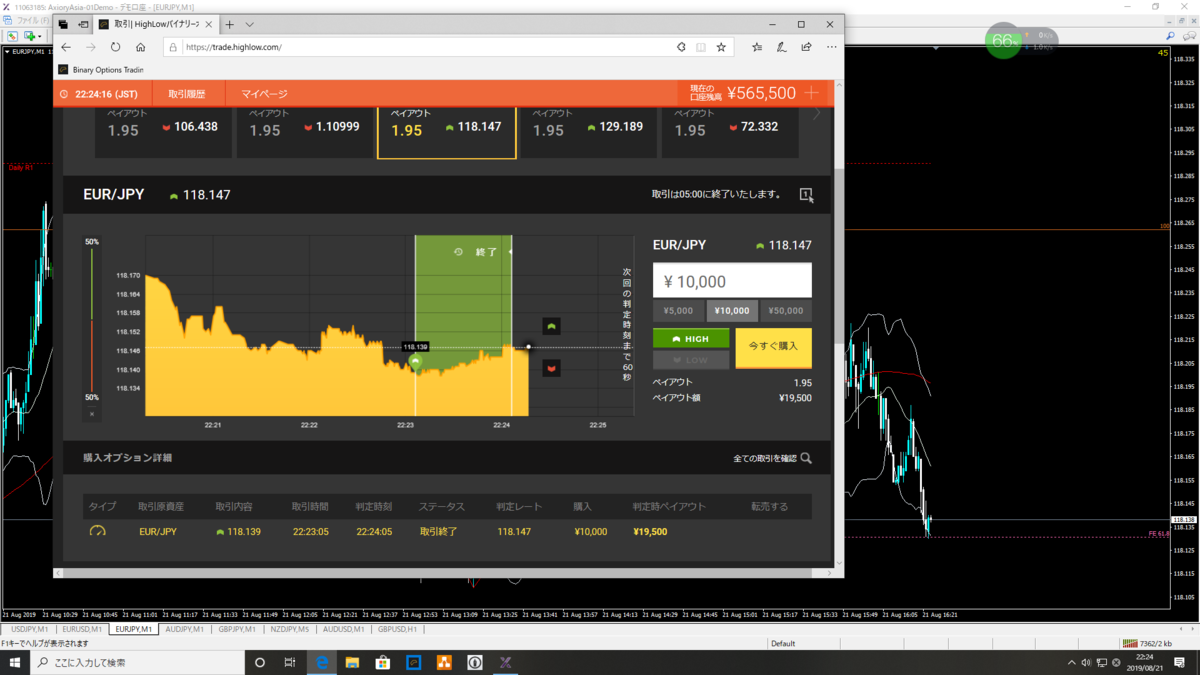The height and width of the screenshot is (675, 1200).
Task: Click the green up arrow beside the chart
Action: [x=551, y=327]
